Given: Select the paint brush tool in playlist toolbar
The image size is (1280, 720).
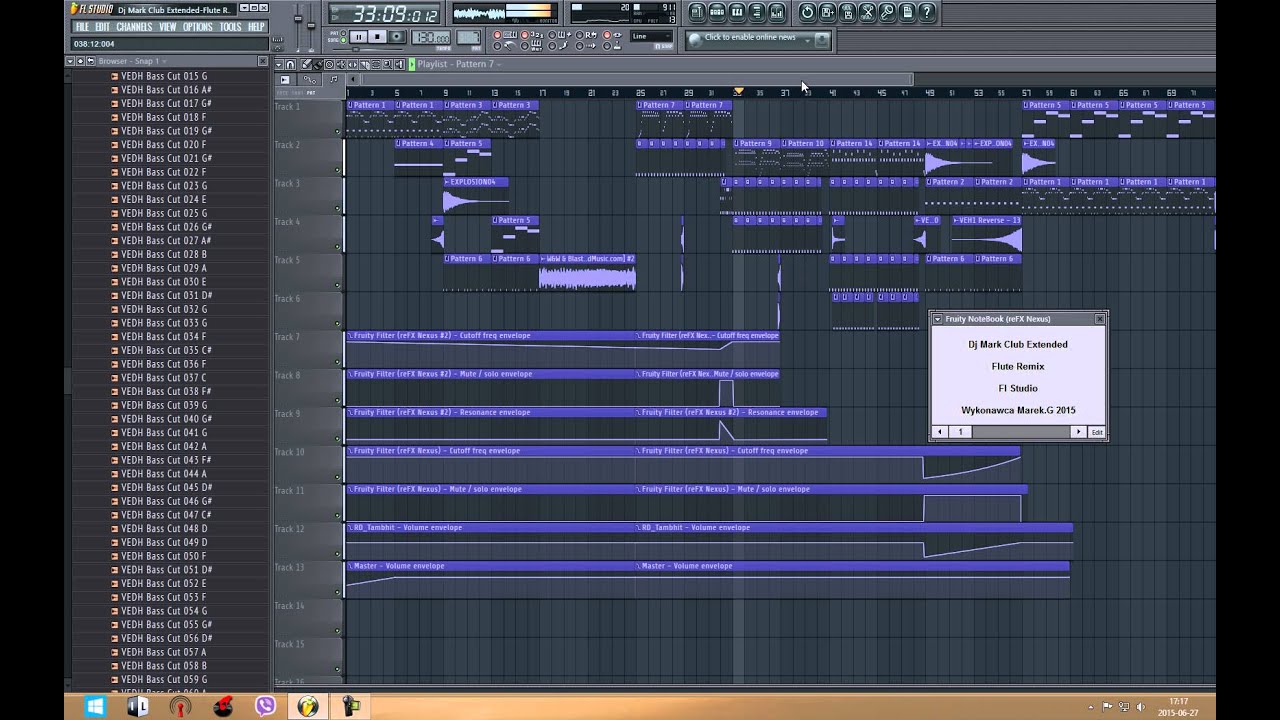Looking at the screenshot, I should (x=318, y=65).
